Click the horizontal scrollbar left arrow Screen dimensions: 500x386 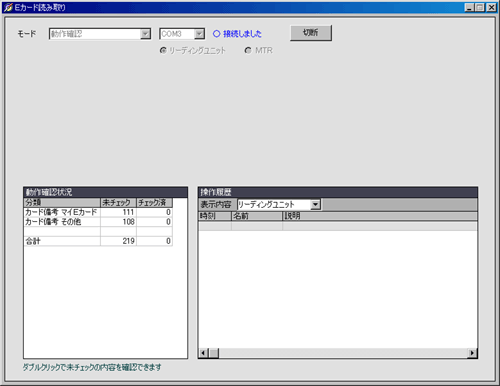[203, 353]
